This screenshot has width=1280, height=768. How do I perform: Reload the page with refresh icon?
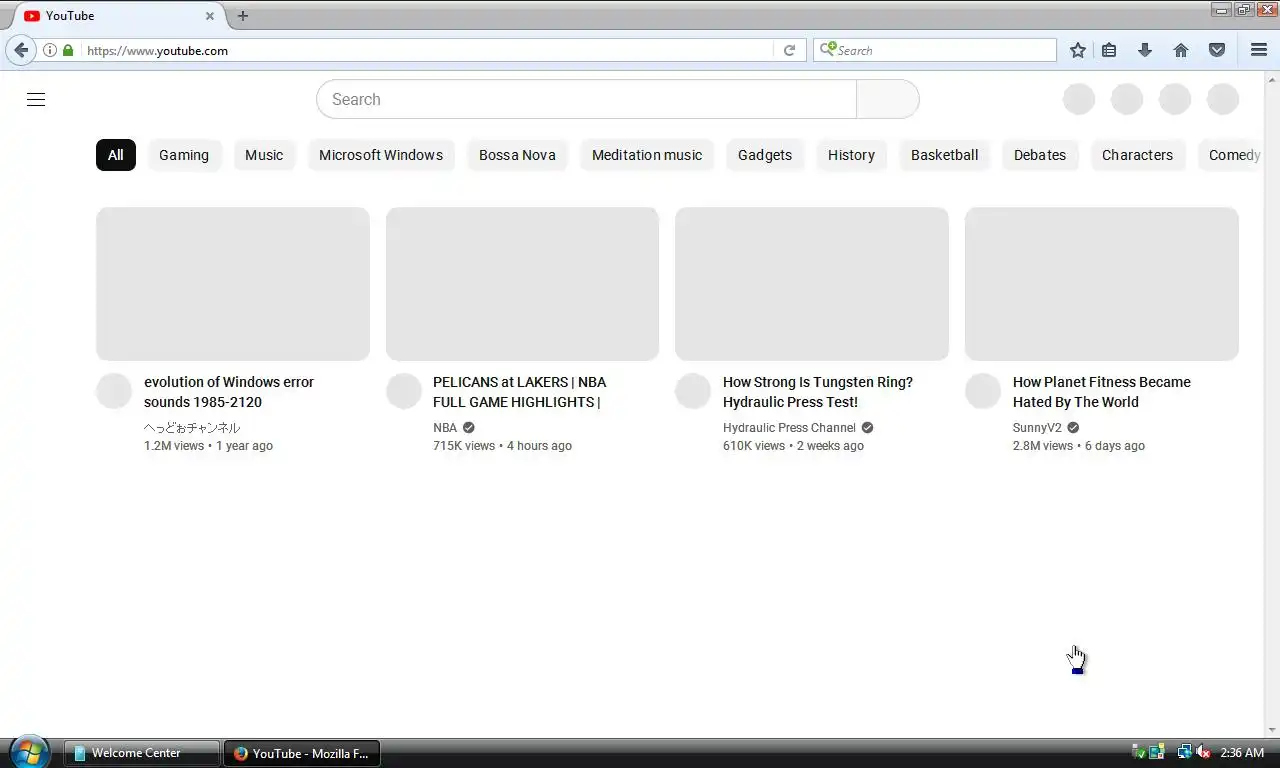coord(789,50)
